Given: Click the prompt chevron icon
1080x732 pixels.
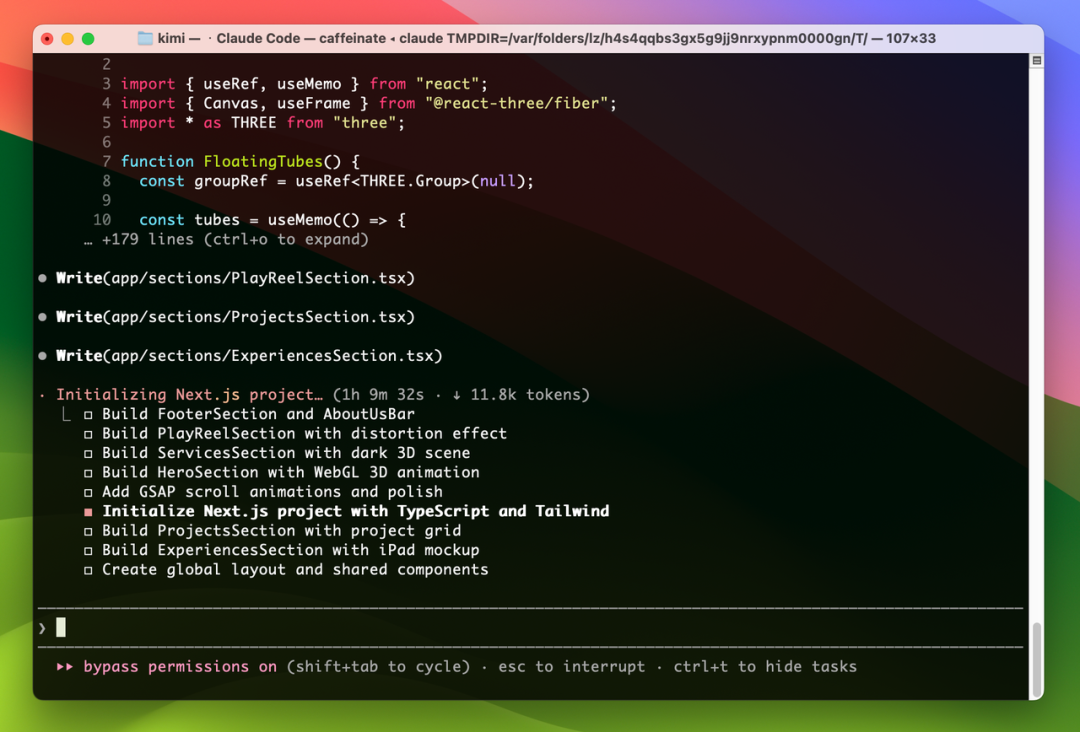Looking at the screenshot, I should [43, 628].
